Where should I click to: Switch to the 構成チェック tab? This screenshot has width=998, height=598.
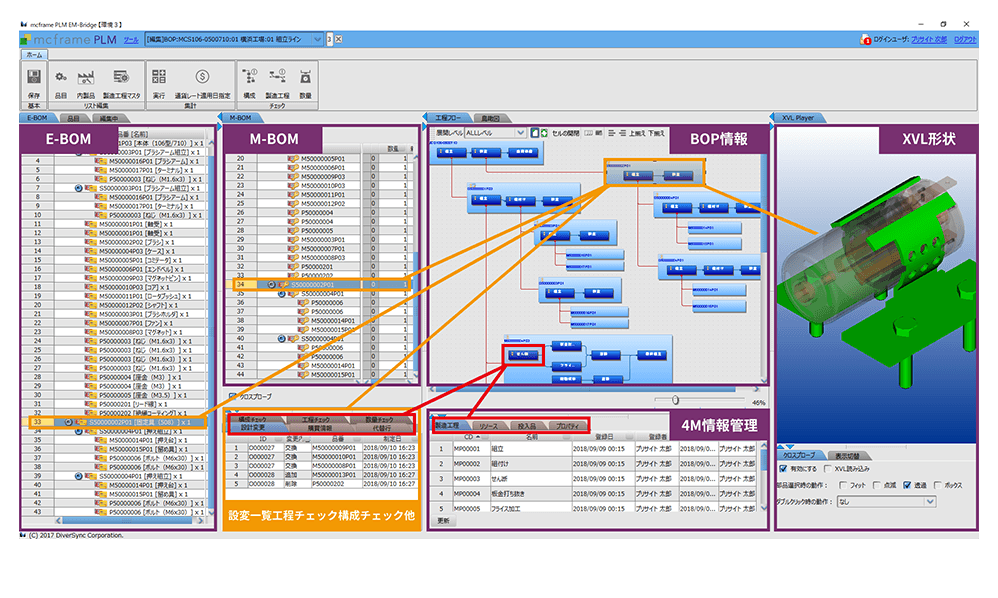(253, 420)
